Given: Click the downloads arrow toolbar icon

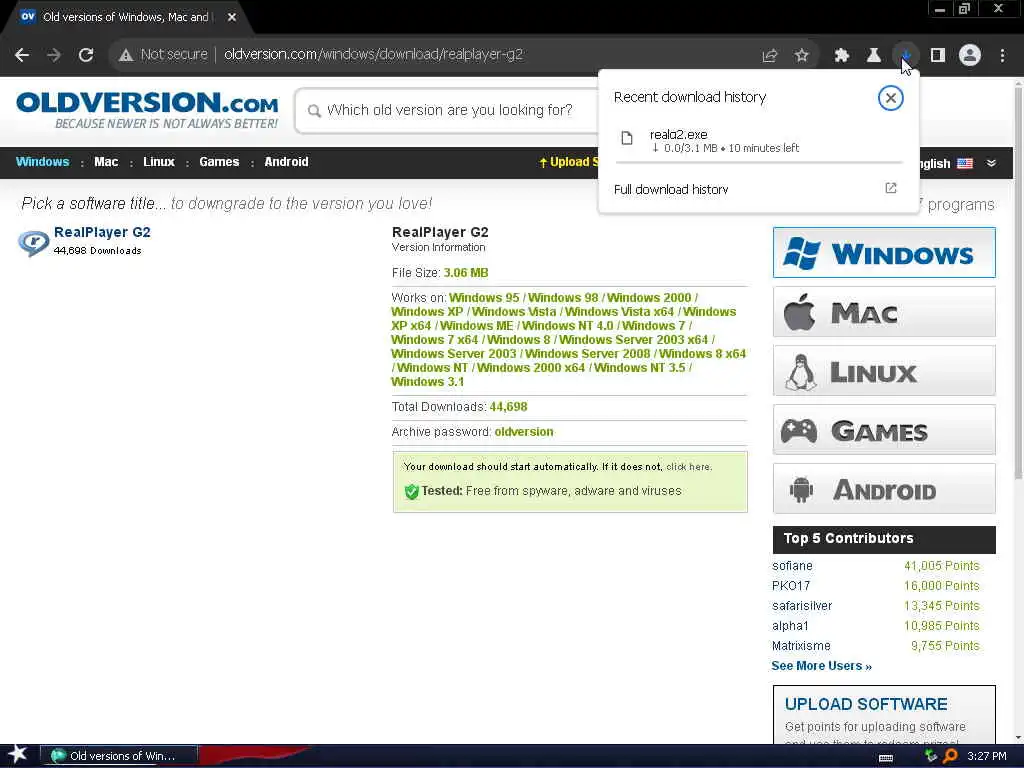Looking at the screenshot, I should pyautogui.click(x=906, y=56).
